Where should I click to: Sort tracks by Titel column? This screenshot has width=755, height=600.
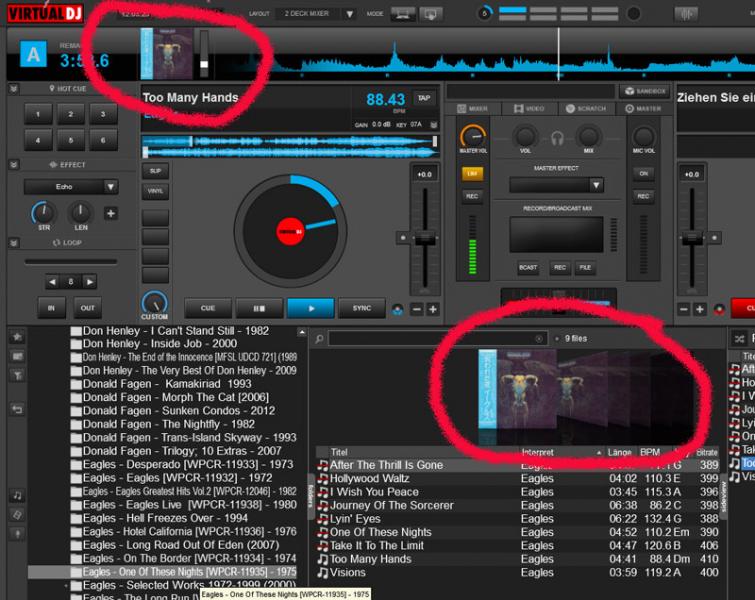[x=339, y=452]
